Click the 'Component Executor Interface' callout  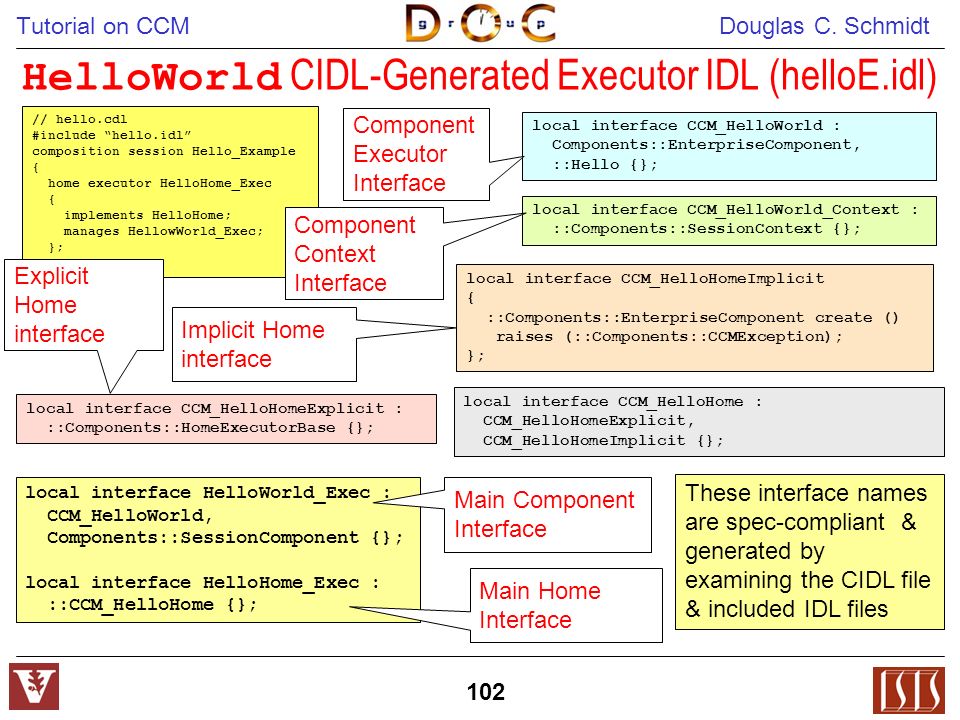point(416,154)
